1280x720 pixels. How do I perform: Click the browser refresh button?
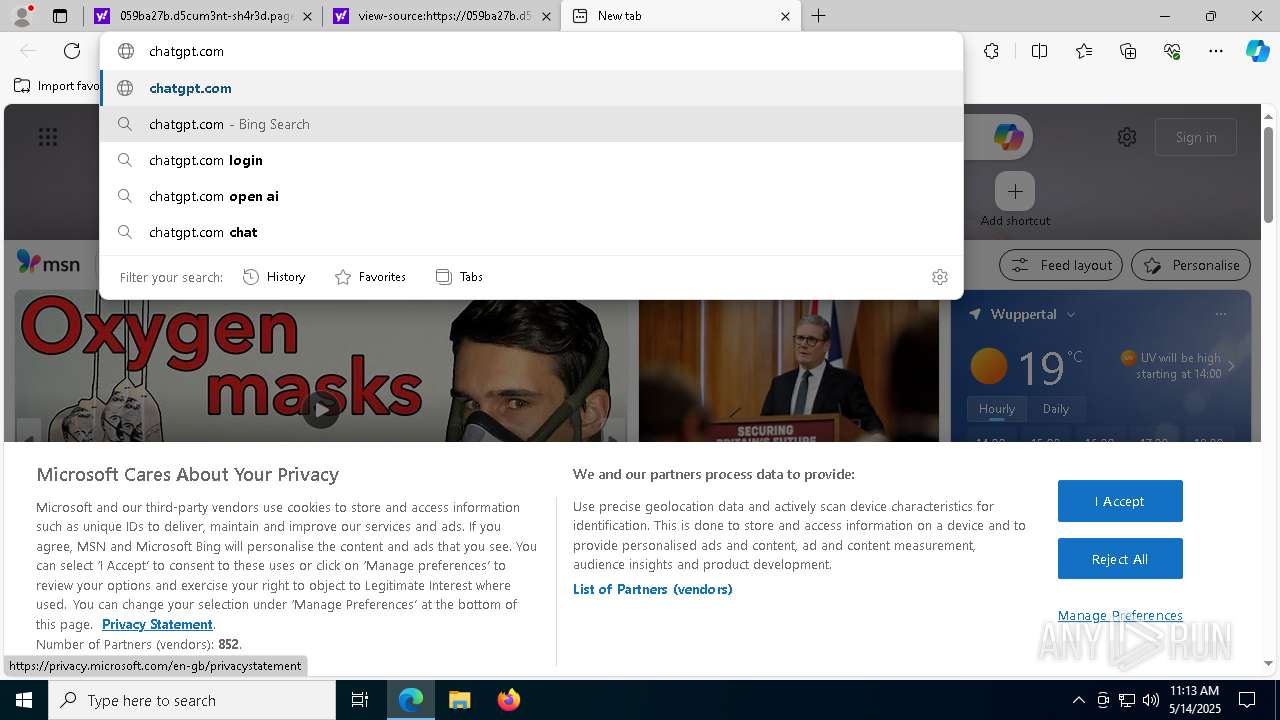point(72,51)
